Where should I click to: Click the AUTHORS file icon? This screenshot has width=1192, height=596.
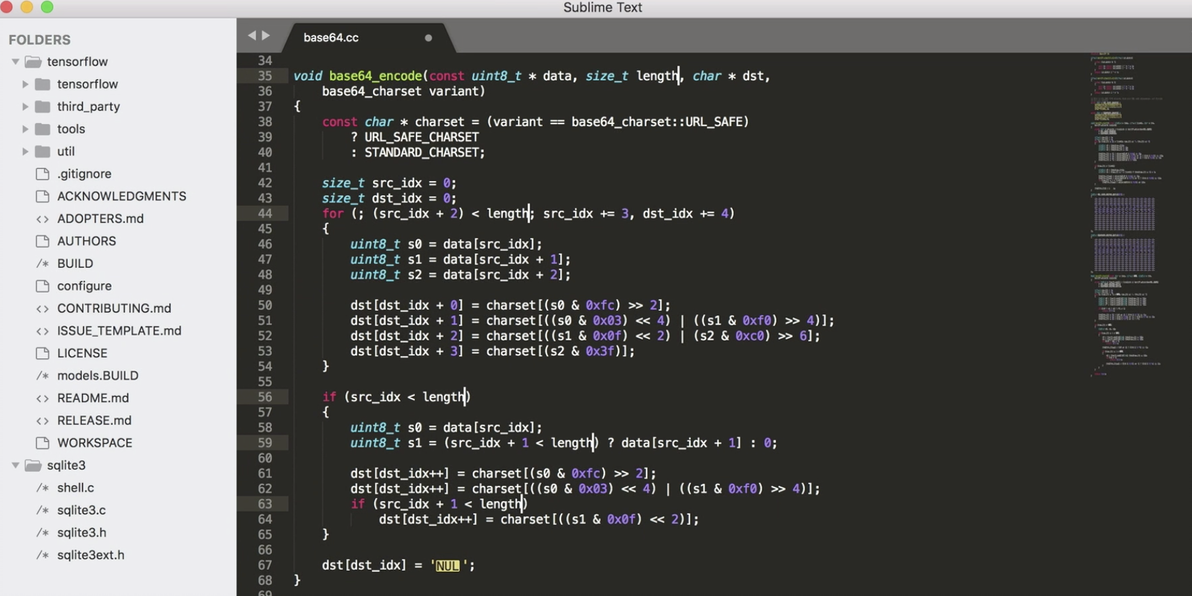pos(43,241)
